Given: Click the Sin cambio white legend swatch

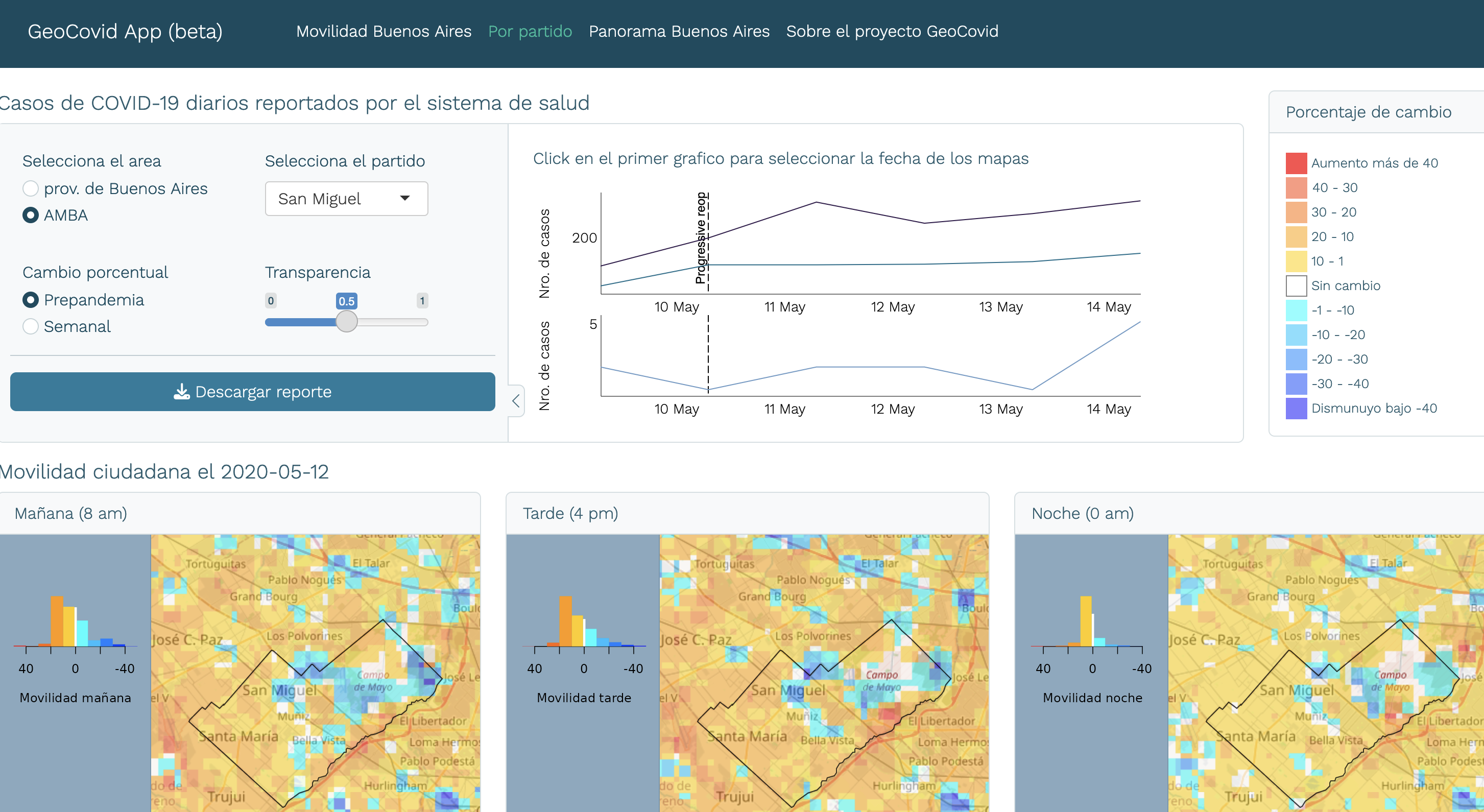Looking at the screenshot, I should (x=1296, y=286).
